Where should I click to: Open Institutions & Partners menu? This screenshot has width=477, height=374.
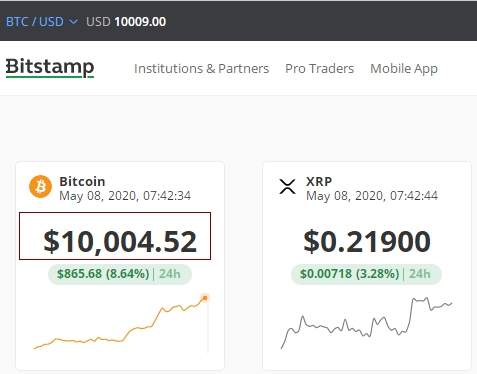201,69
